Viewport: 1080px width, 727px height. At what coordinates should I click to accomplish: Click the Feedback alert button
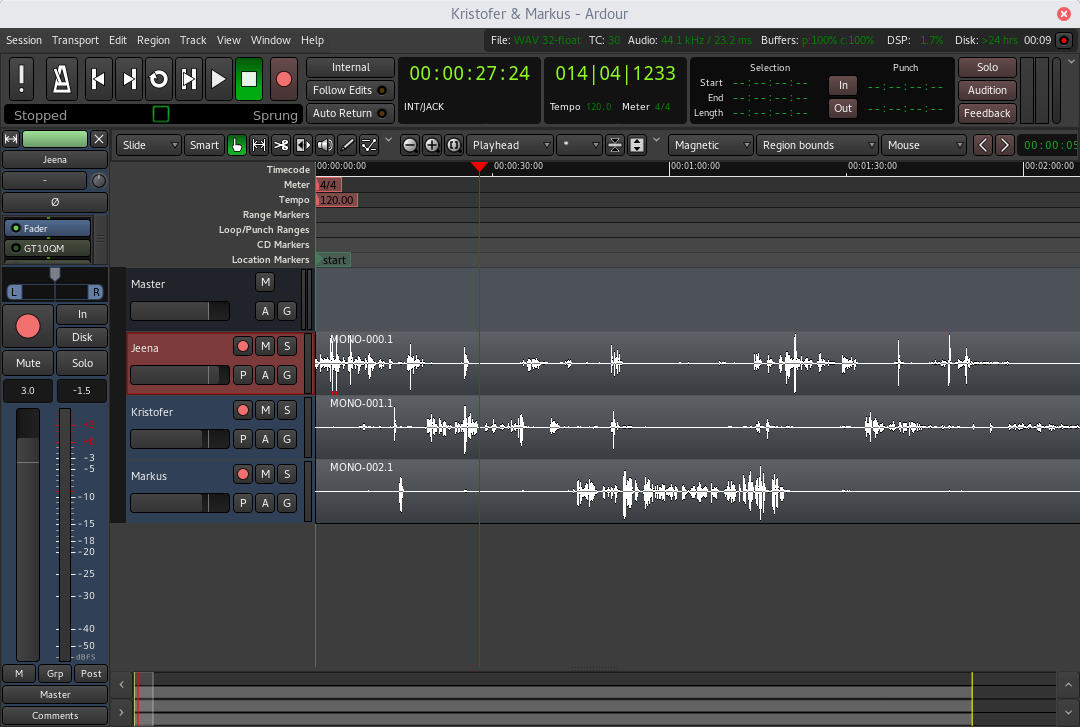pos(987,113)
